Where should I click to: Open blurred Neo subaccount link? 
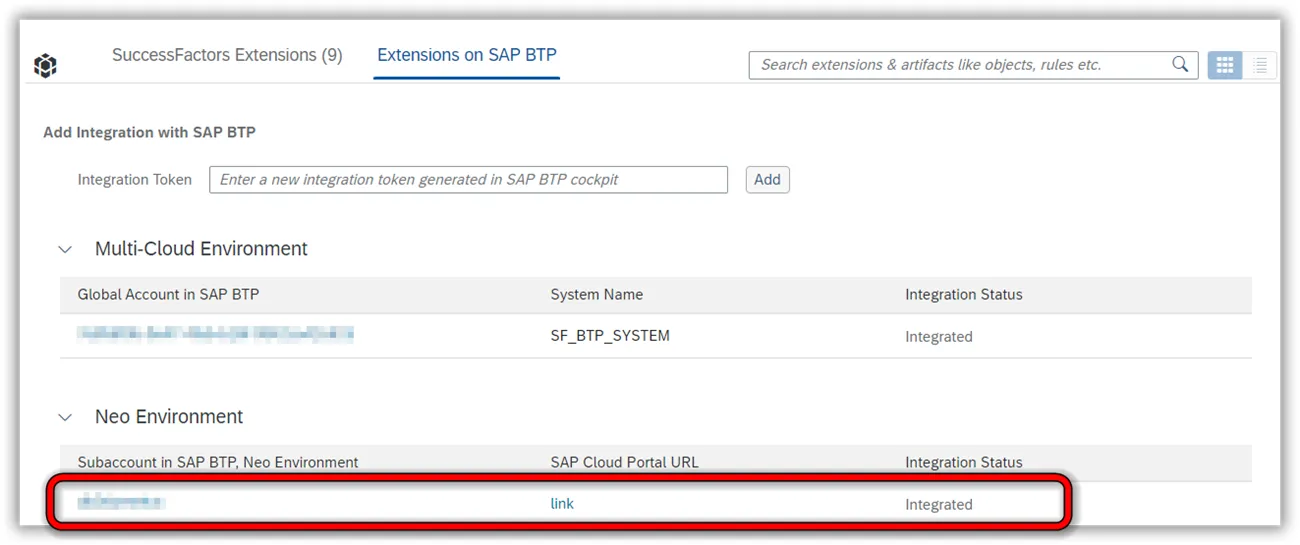[121, 502]
